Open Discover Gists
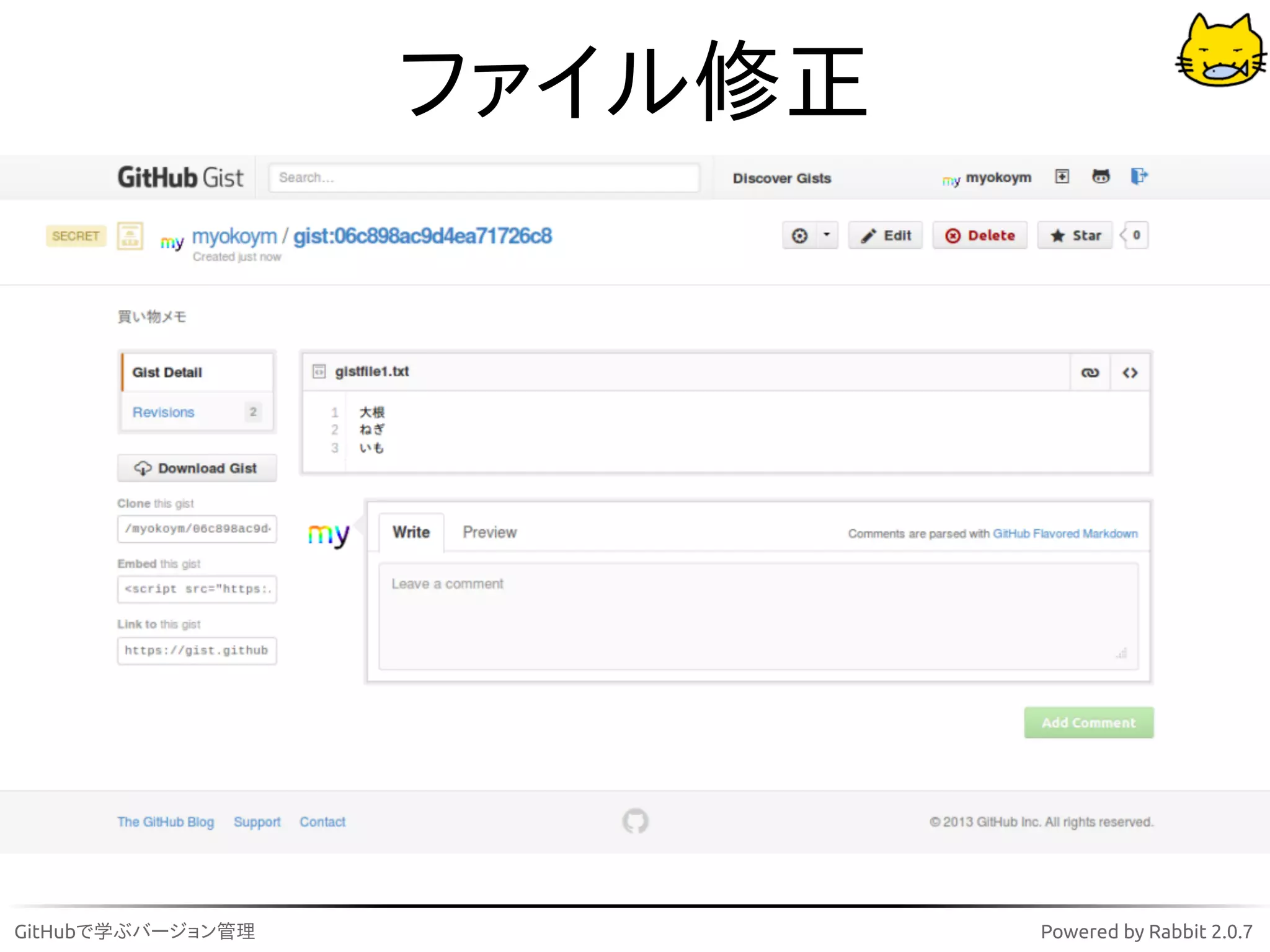Image resolution: width=1270 pixels, height=952 pixels. 782,178
